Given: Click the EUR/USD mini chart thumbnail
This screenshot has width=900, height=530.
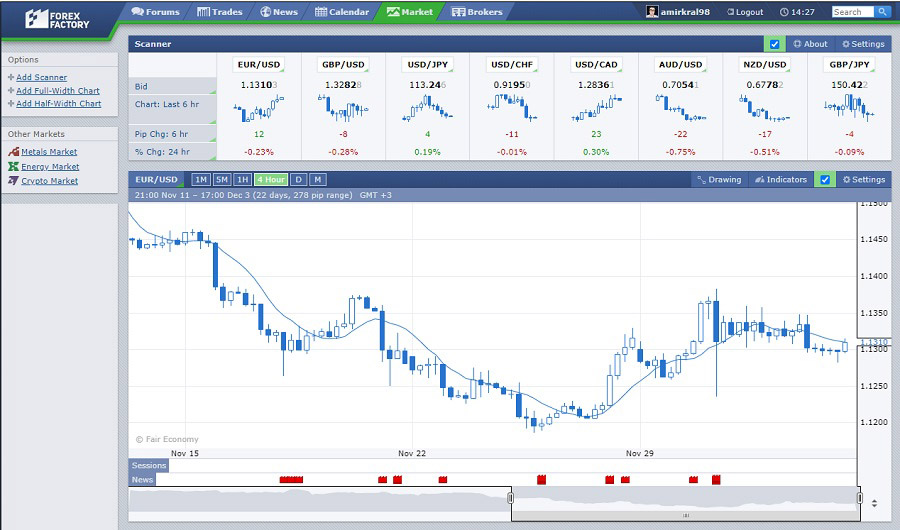Looking at the screenshot, I should click(259, 109).
